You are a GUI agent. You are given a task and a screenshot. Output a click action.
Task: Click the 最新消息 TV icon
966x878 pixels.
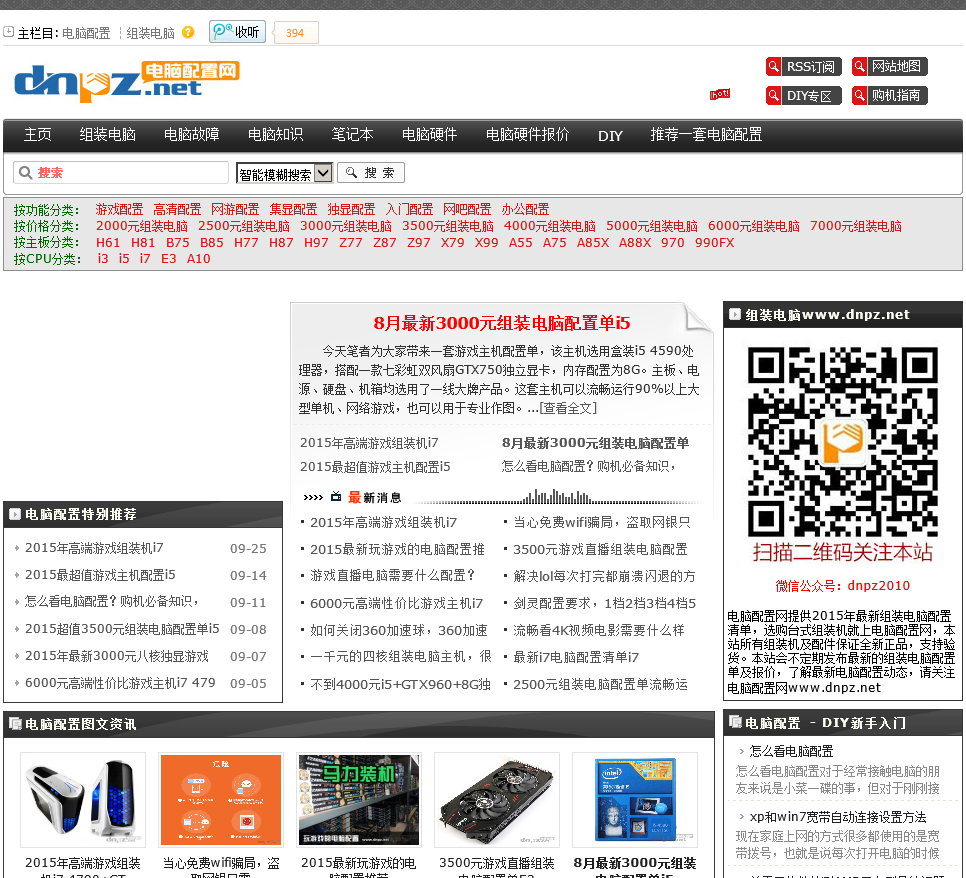click(336, 497)
